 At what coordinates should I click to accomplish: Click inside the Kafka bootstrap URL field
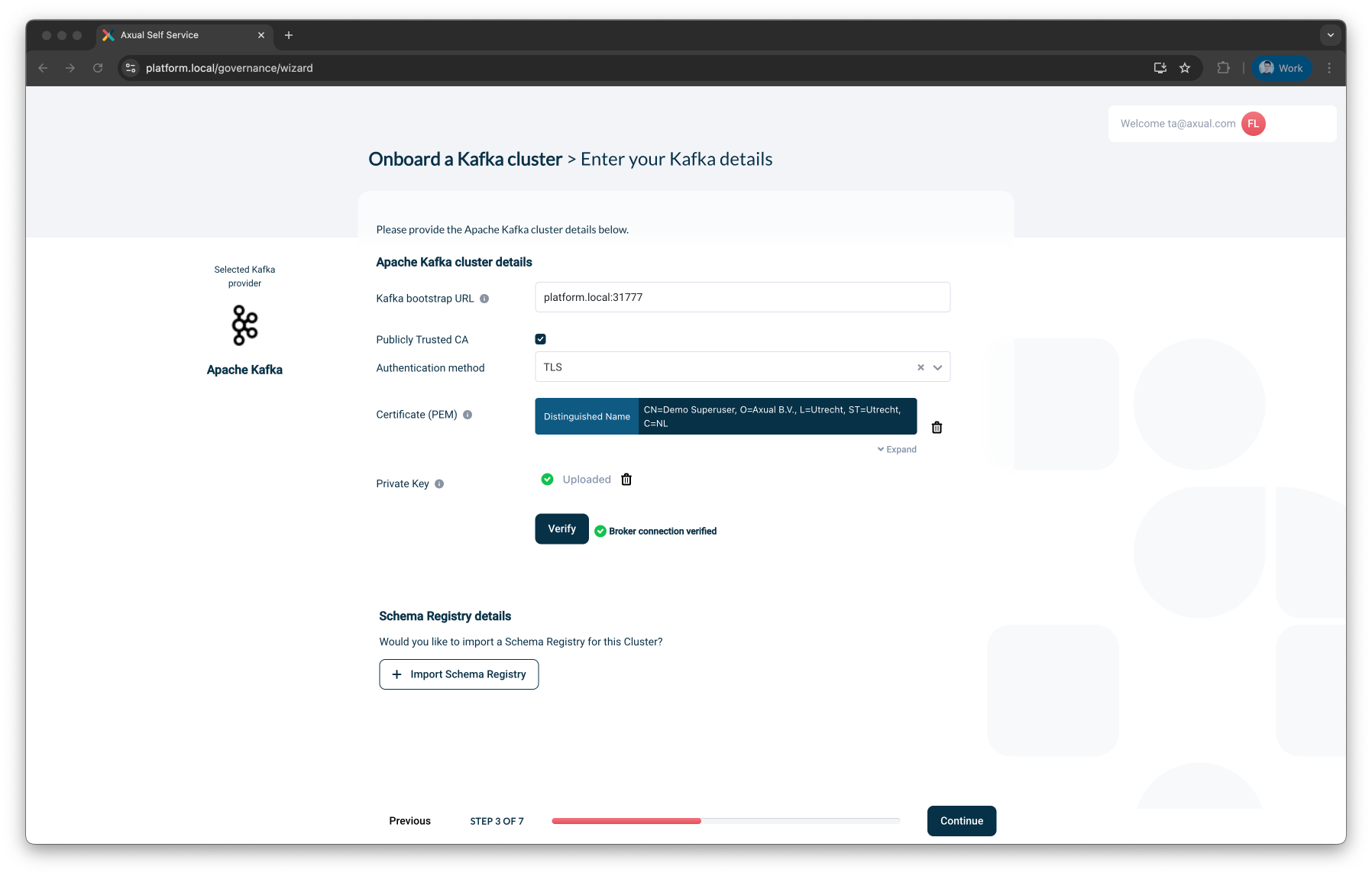click(x=742, y=297)
